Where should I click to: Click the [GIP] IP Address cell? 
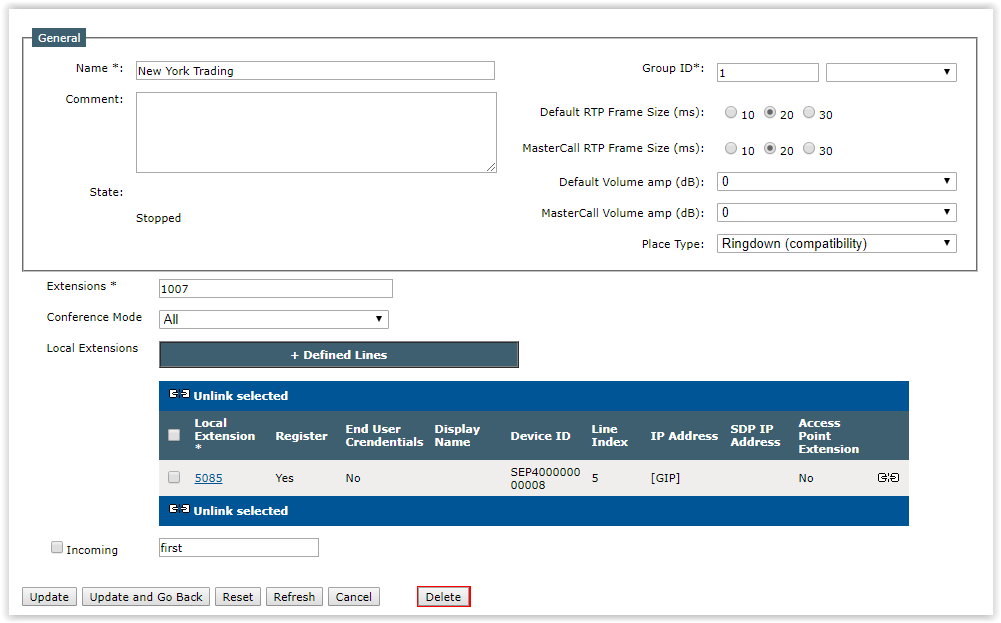[665, 478]
